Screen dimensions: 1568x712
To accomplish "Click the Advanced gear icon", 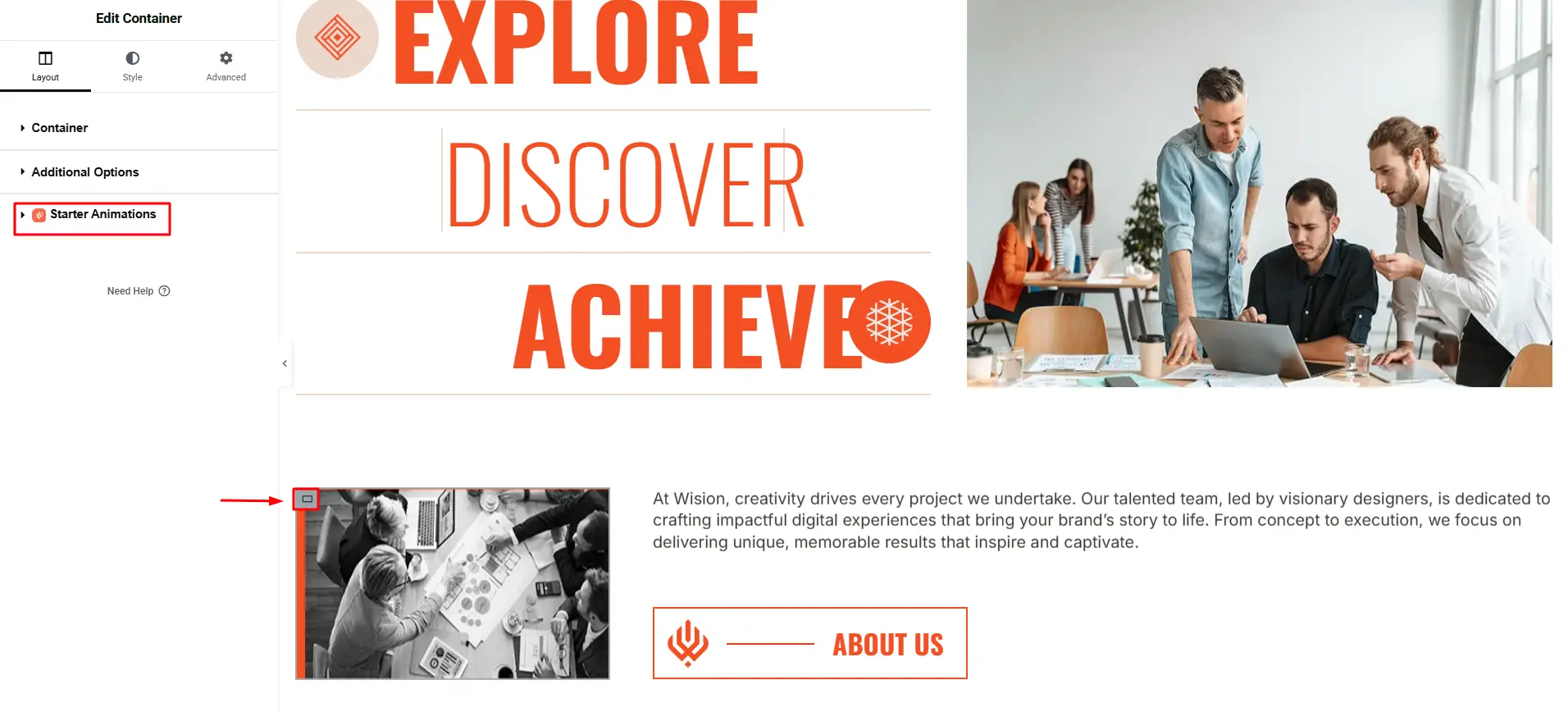I will coord(226,58).
